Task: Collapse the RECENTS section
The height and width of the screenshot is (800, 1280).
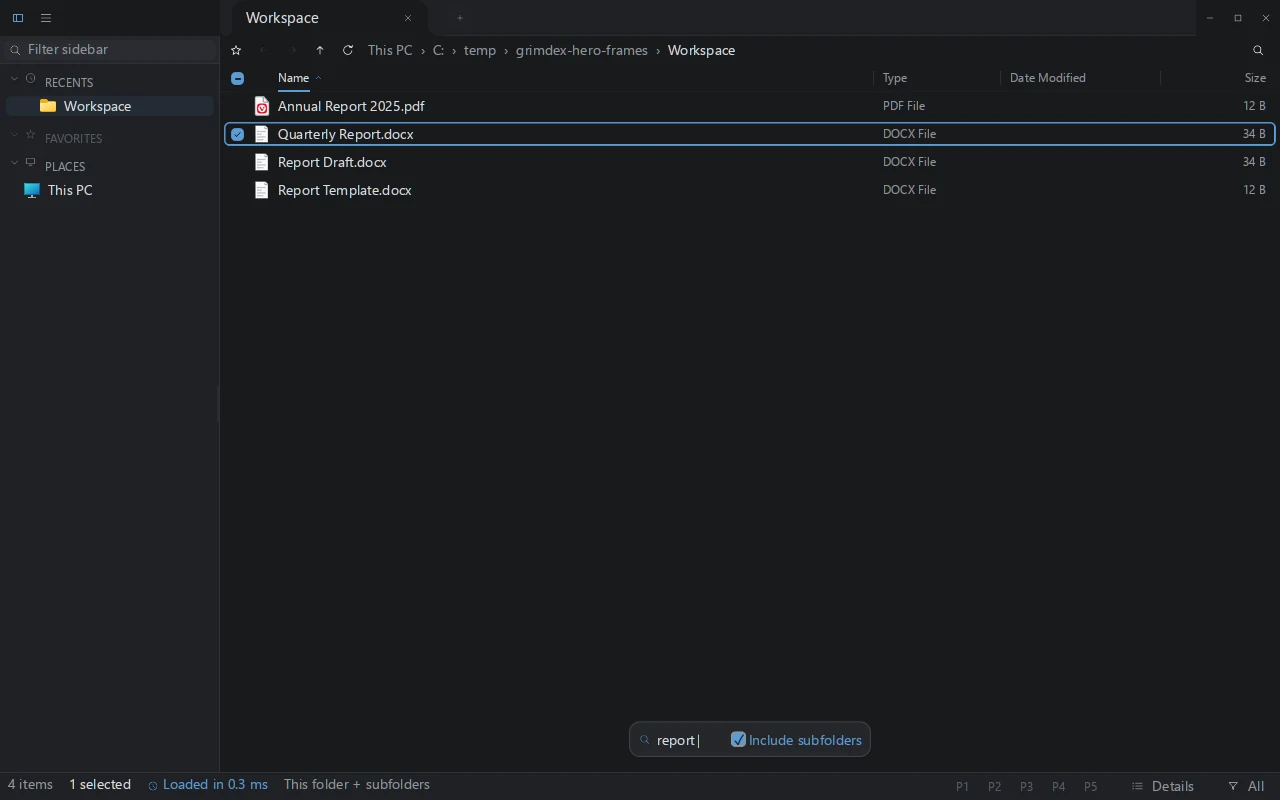Action: pyautogui.click(x=15, y=79)
